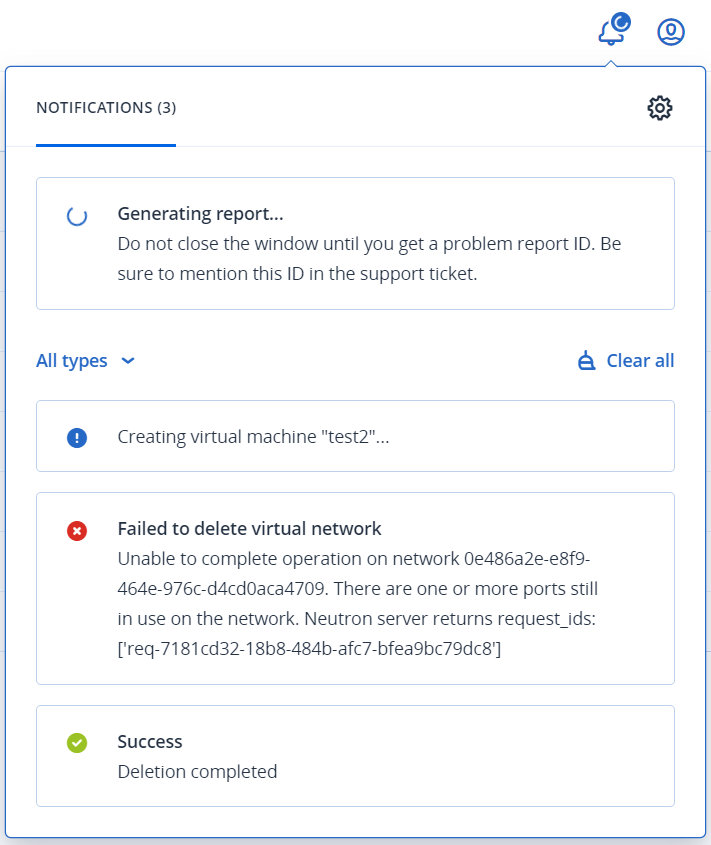Image resolution: width=711 pixels, height=845 pixels.
Task: Open the Failed to delete virtual network heading
Action: pos(250,529)
